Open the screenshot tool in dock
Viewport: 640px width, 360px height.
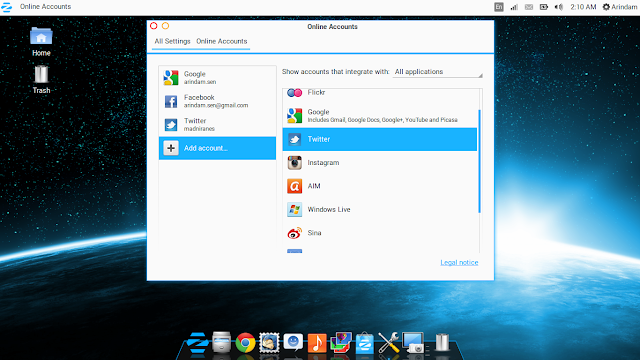tap(413, 342)
